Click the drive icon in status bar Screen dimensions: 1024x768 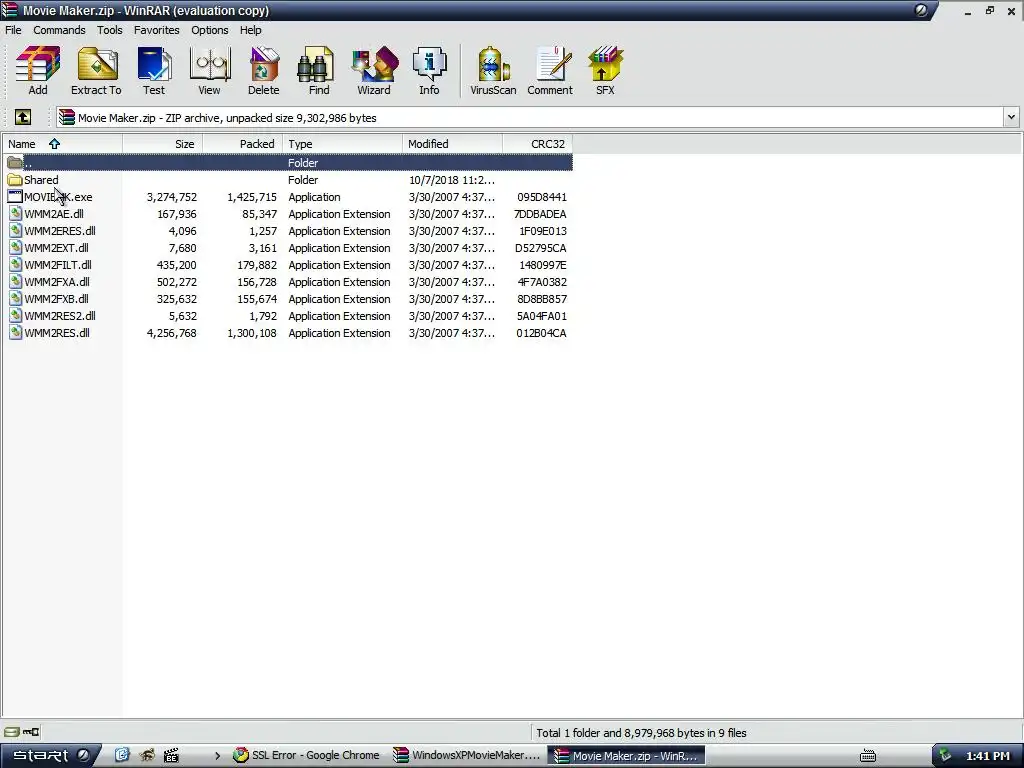click(12, 732)
